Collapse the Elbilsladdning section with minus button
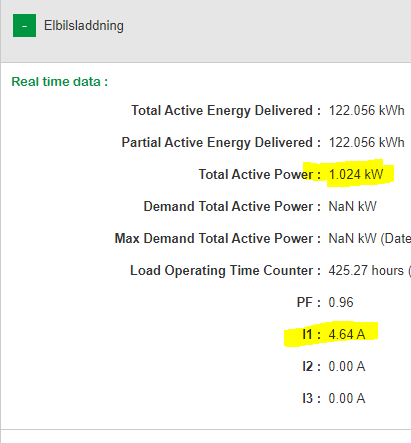The width and height of the screenshot is (411, 443). coord(24,26)
